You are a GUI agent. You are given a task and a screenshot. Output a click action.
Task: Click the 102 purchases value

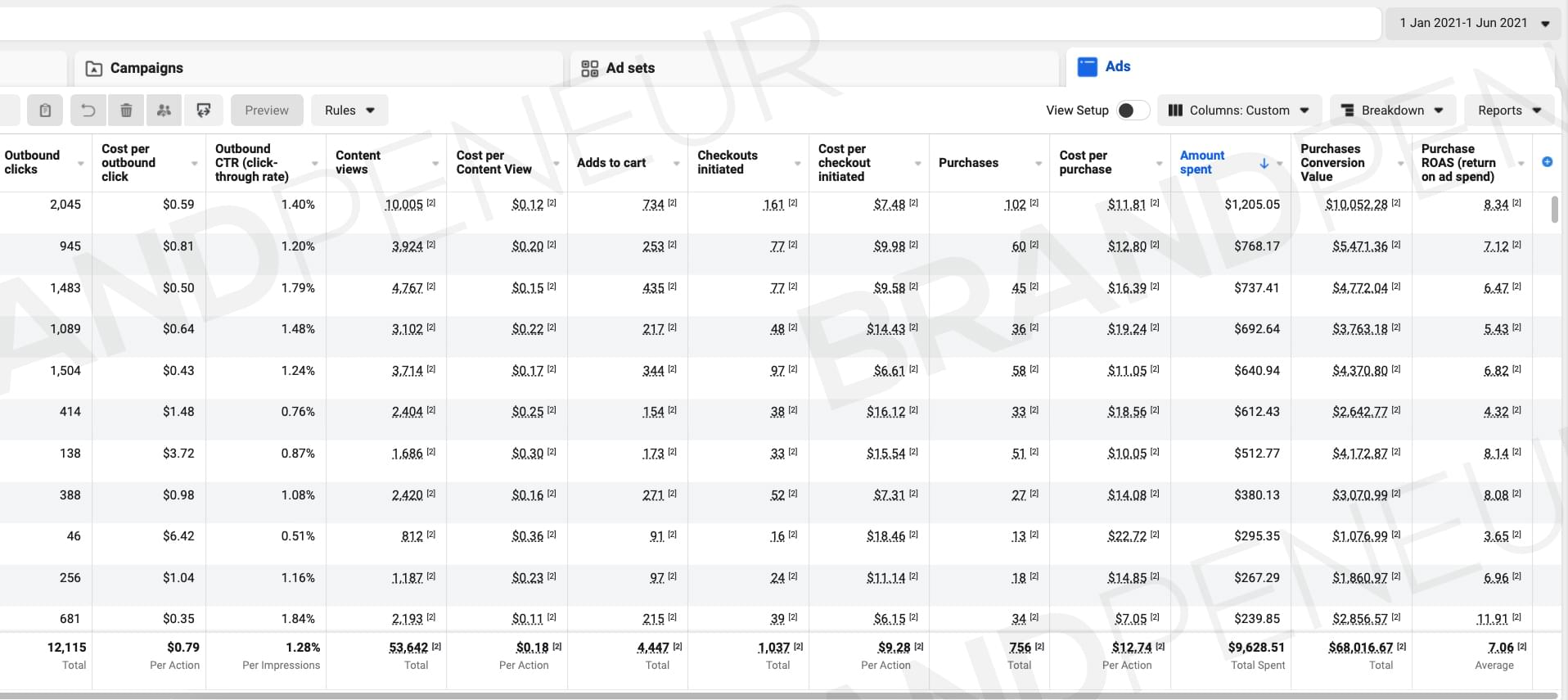coord(1015,205)
